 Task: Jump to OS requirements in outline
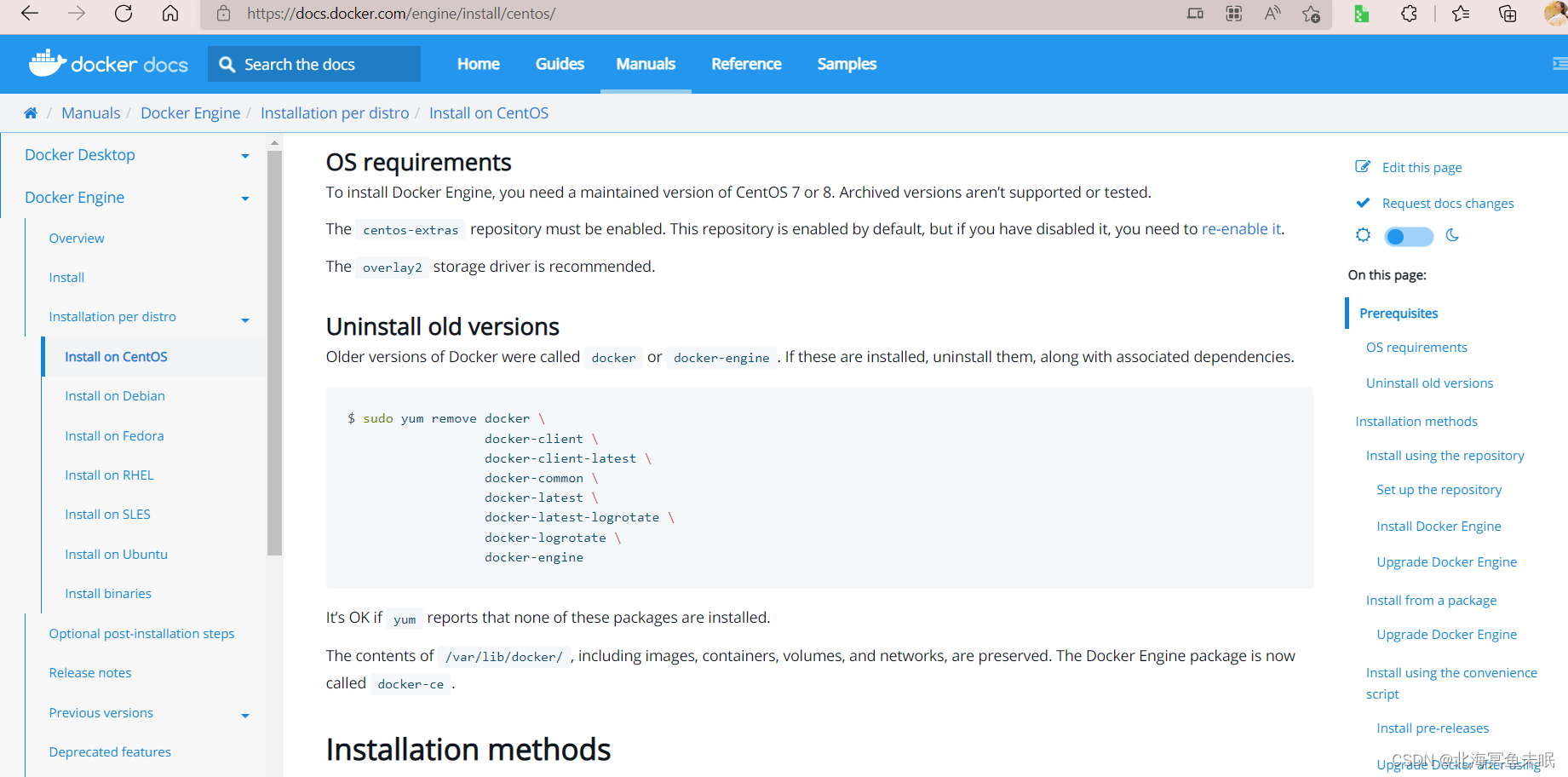pos(1416,348)
